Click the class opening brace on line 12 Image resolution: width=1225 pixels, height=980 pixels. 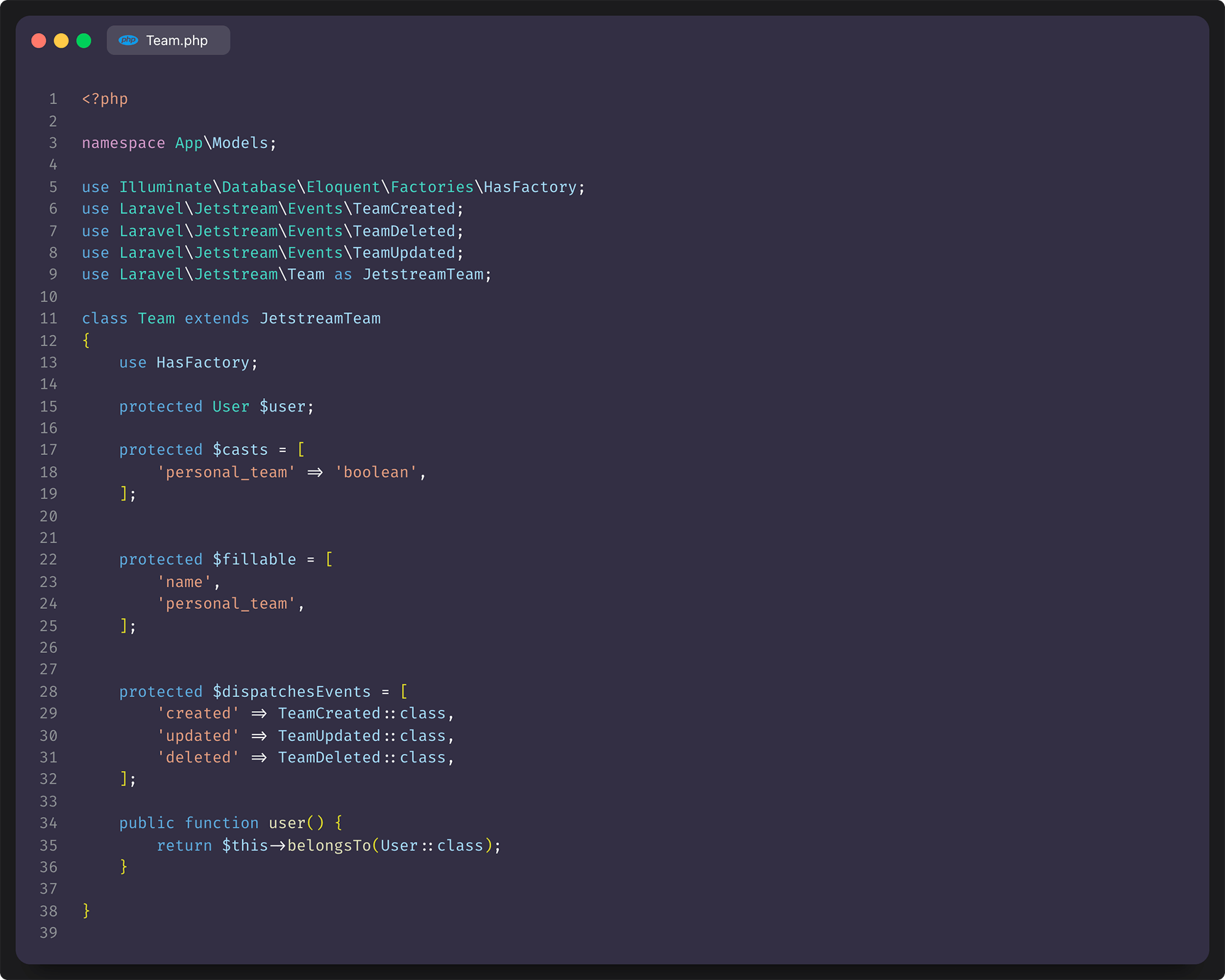[86, 341]
